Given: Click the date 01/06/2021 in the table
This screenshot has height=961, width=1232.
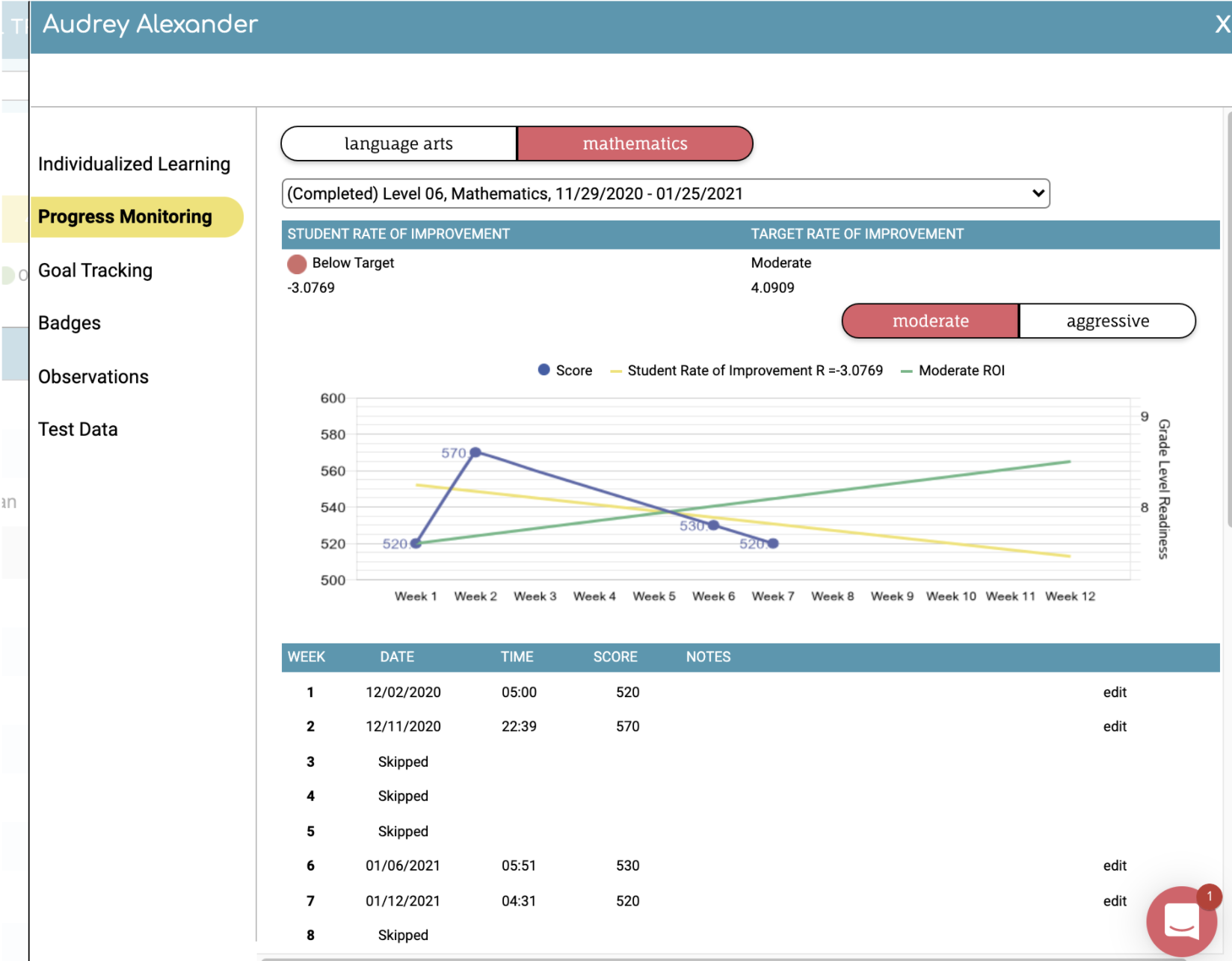Looking at the screenshot, I should click(403, 865).
